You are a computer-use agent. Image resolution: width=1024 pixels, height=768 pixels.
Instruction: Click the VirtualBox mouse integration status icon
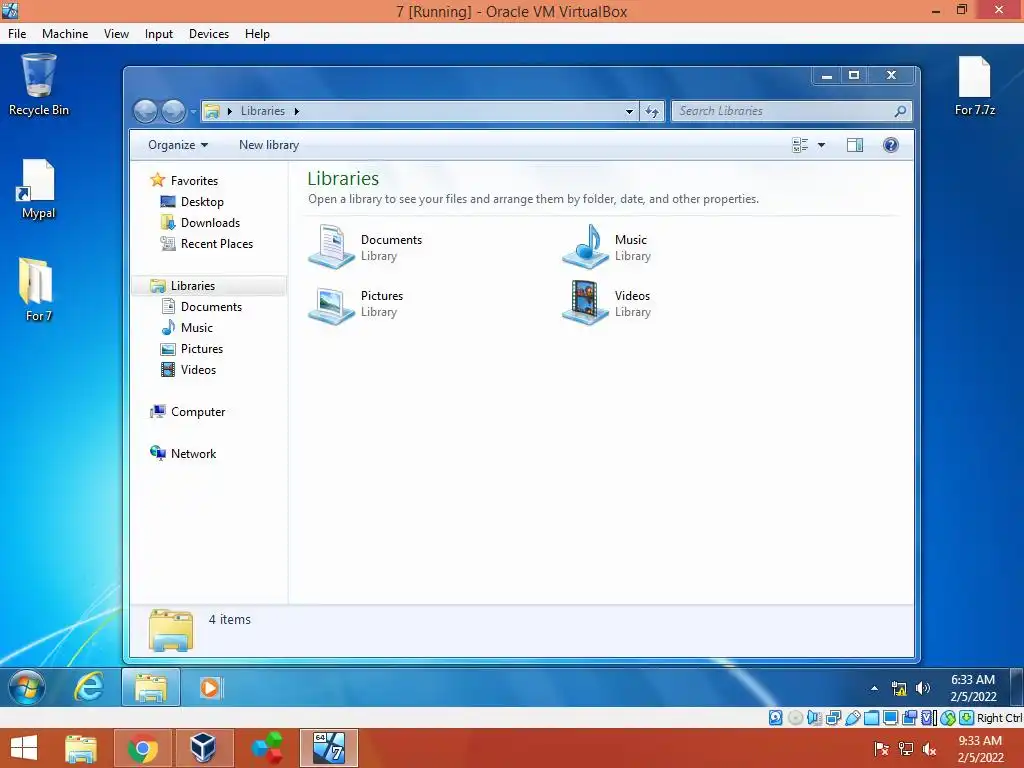(x=948, y=718)
